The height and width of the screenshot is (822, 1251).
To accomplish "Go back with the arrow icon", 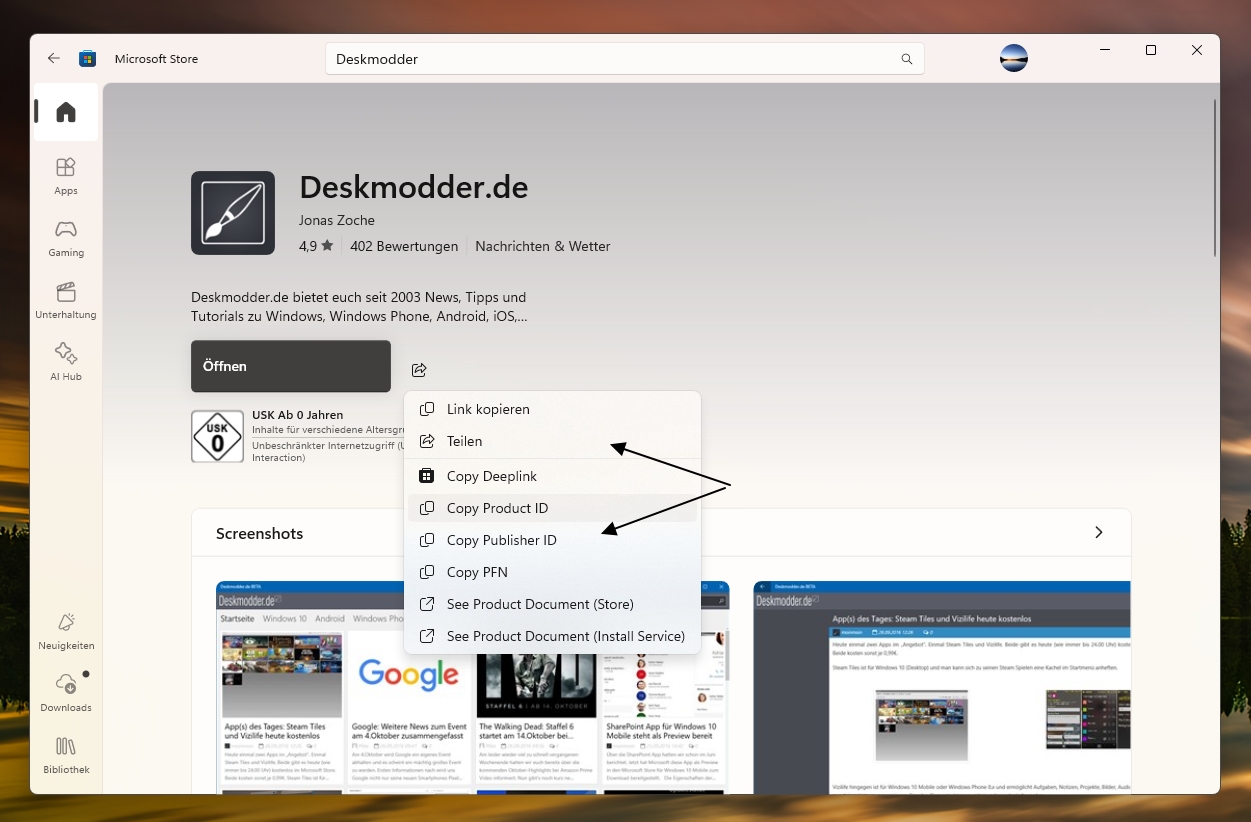I will [x=54, y=59].
